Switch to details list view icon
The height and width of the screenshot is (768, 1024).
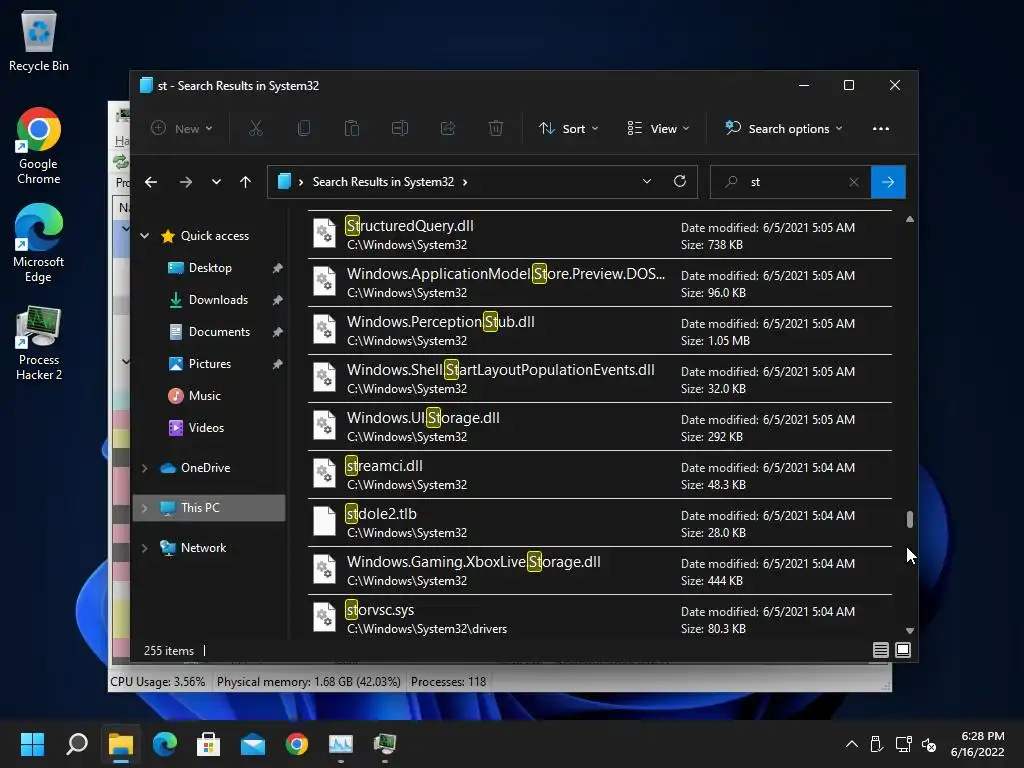[x=880, y=650]
